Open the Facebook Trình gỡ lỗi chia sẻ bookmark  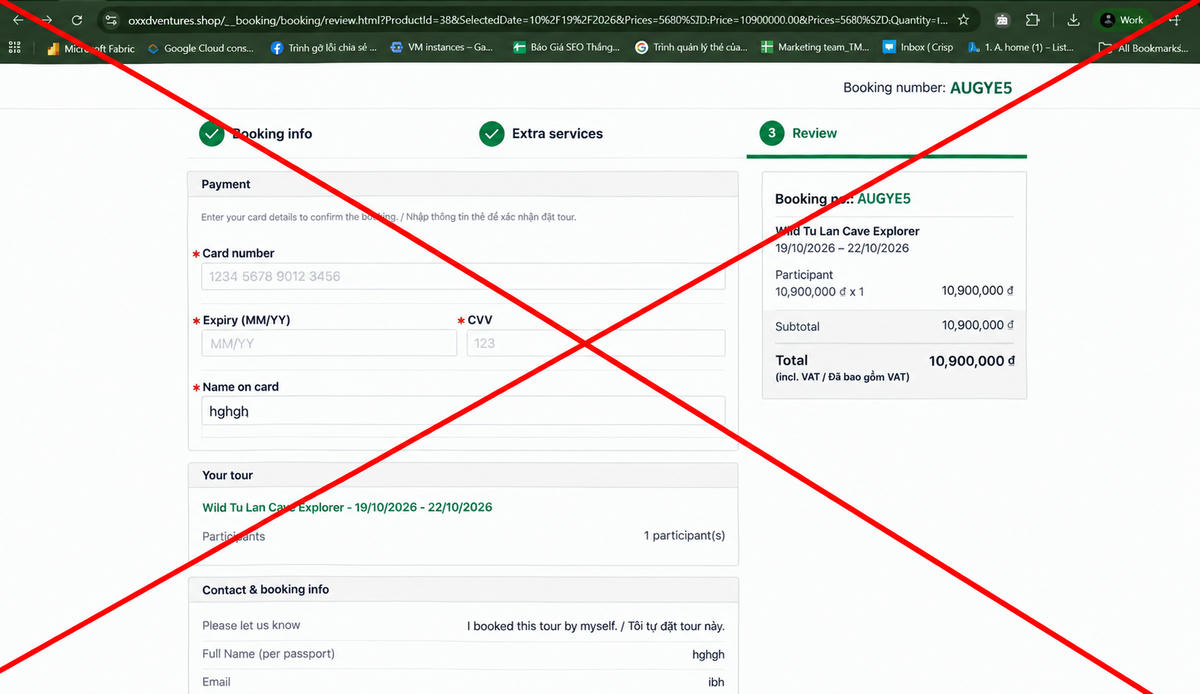324,47
